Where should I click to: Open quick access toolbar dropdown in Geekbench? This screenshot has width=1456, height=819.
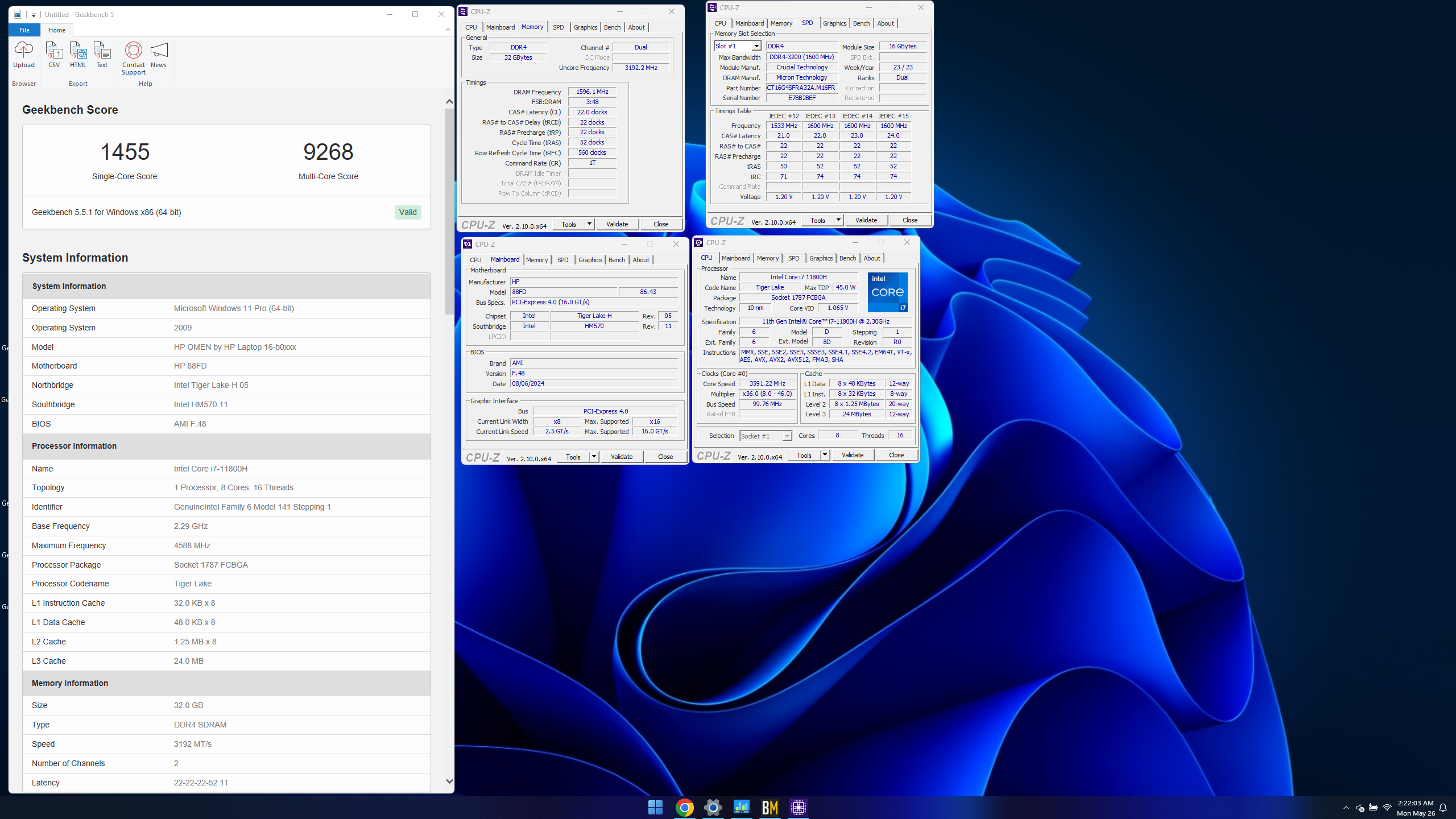[34, 15]
